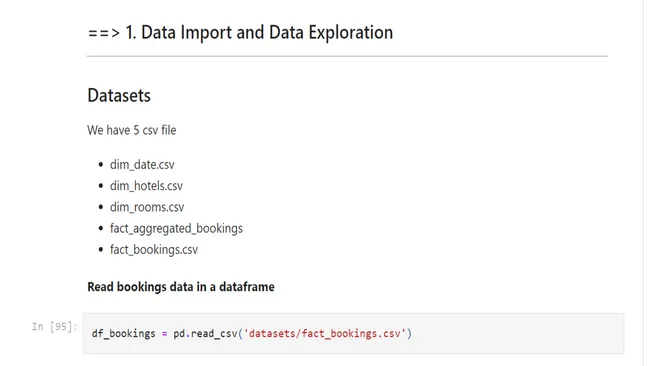Viewport: 650px width, 366px height.
Task: Select the 'In [95]:' cell prompt
Action: point(54,327)
